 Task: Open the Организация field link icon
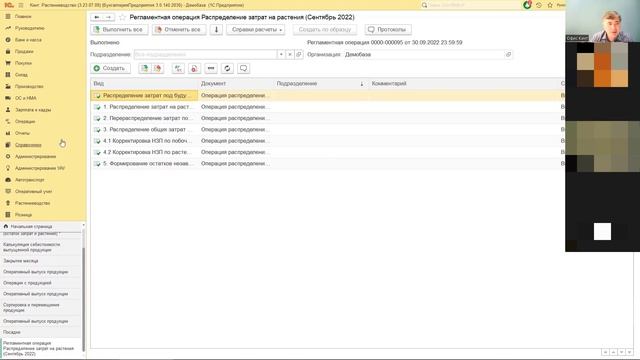tap(508, 54)
